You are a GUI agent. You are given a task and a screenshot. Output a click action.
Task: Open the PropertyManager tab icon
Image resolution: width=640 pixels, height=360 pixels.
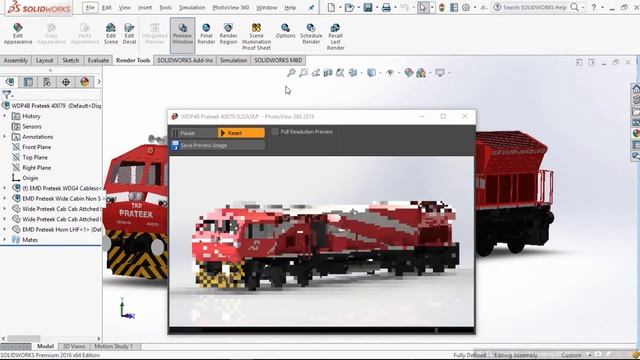pyautogui.click(x=28, y=82)
